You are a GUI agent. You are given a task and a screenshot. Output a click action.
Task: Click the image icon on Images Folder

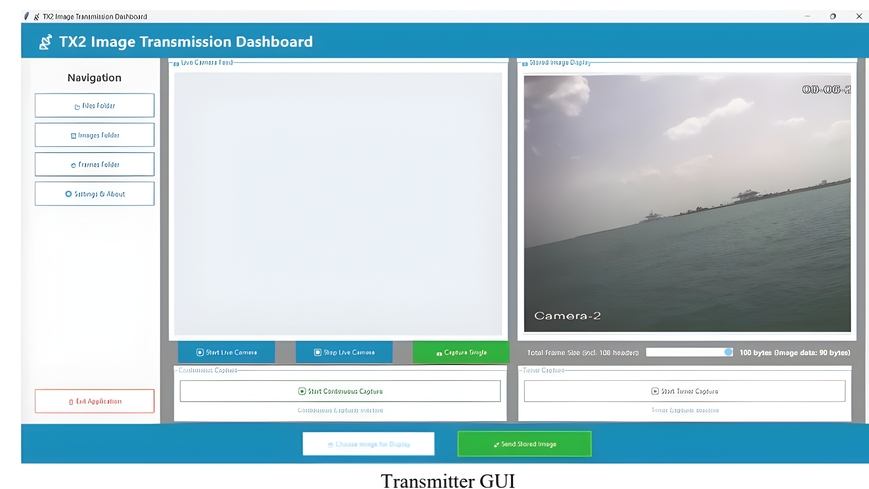click(73, 136)
